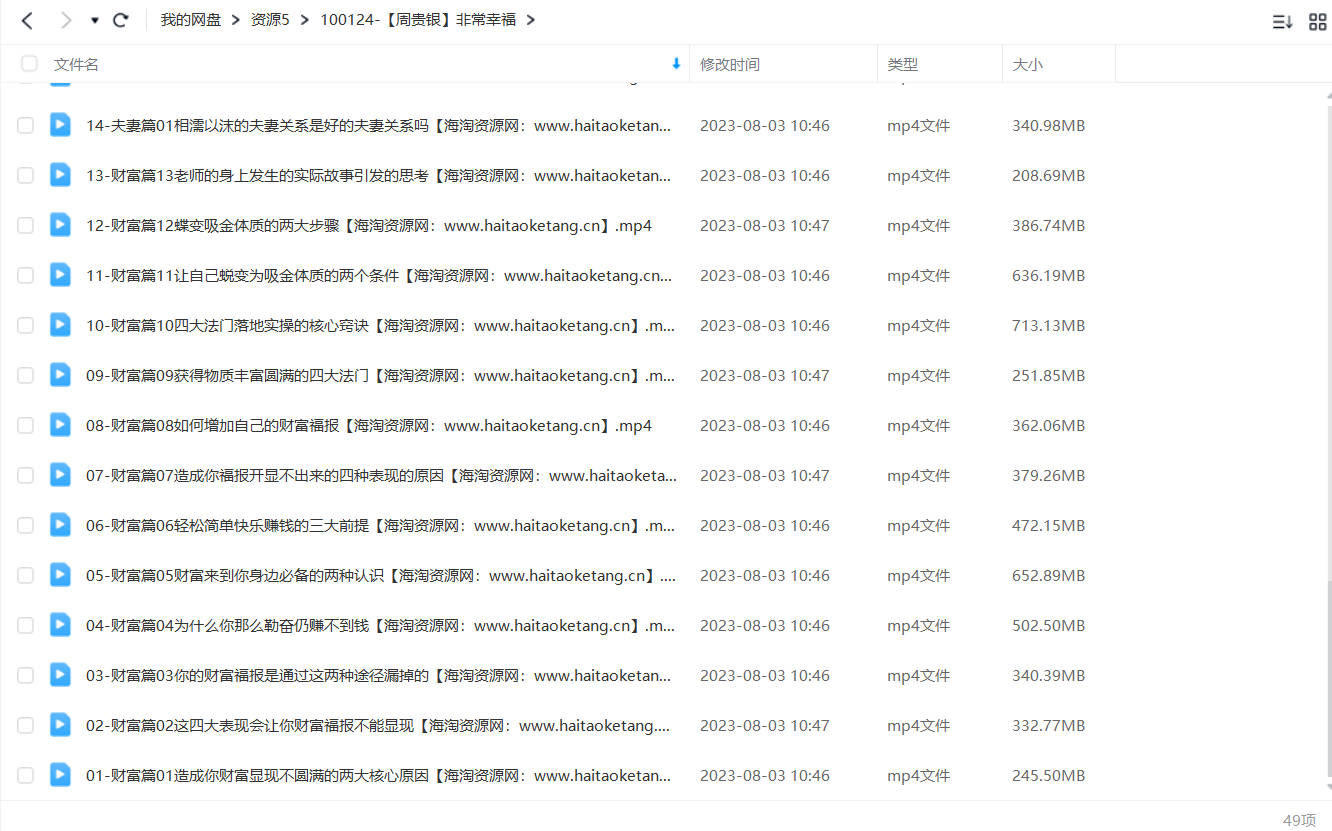Click video icon of 01-财富篇01 file

[61, 774]
